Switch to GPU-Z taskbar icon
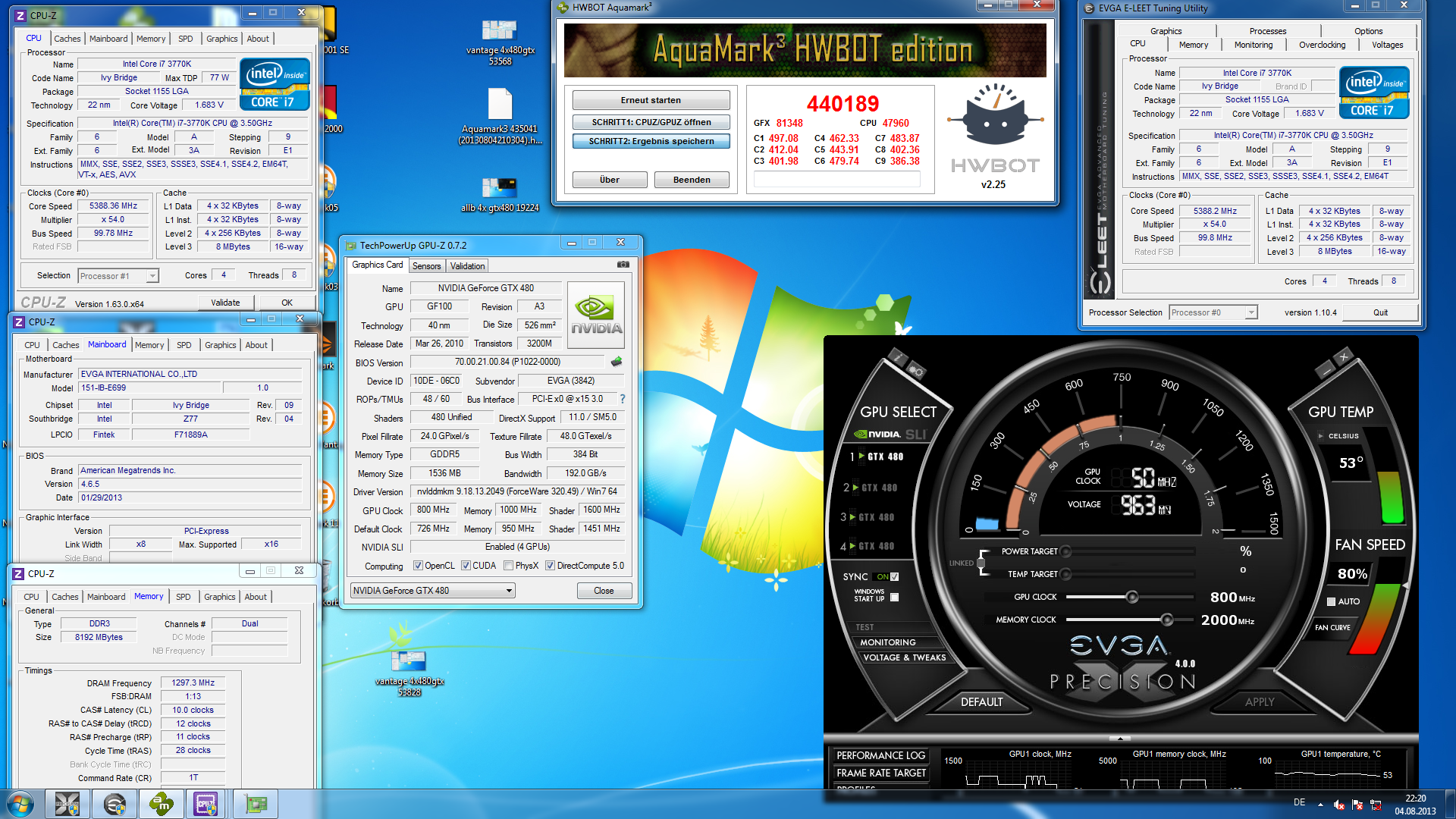 coord(256,804)
